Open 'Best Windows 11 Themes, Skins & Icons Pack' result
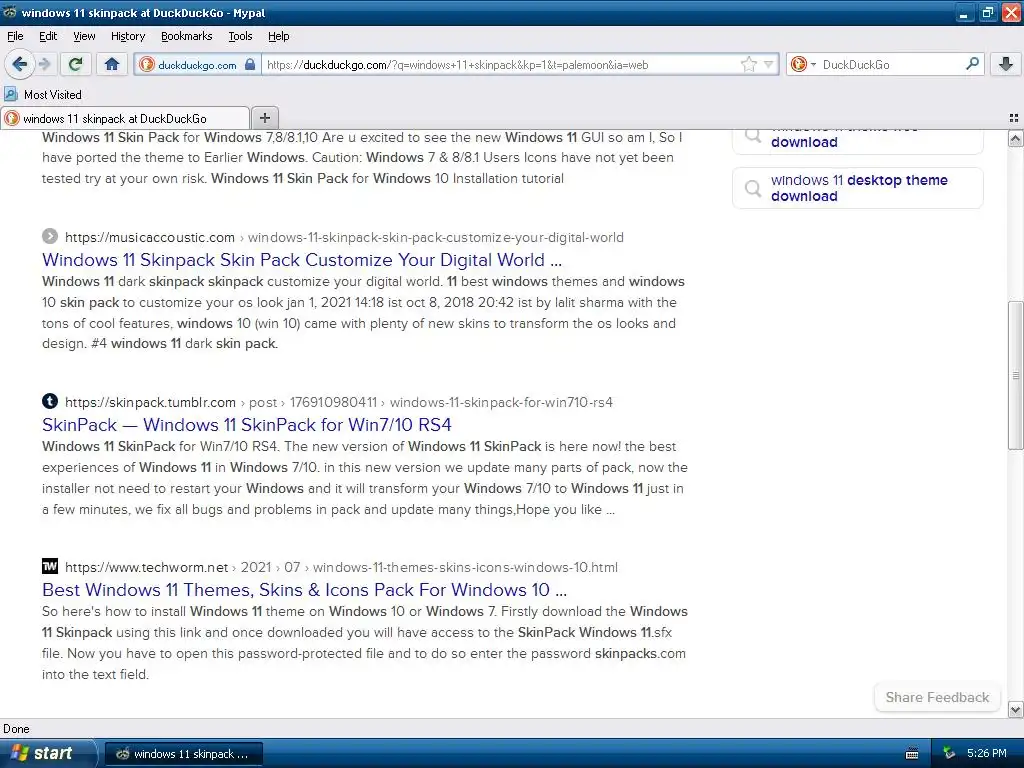This screenshot has width=1024, height=768. [304, 590]
